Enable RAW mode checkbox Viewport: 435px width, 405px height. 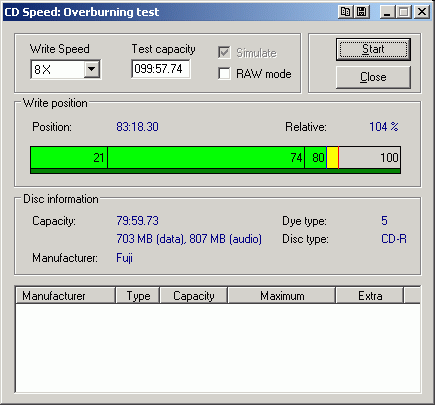pos(224,73)
